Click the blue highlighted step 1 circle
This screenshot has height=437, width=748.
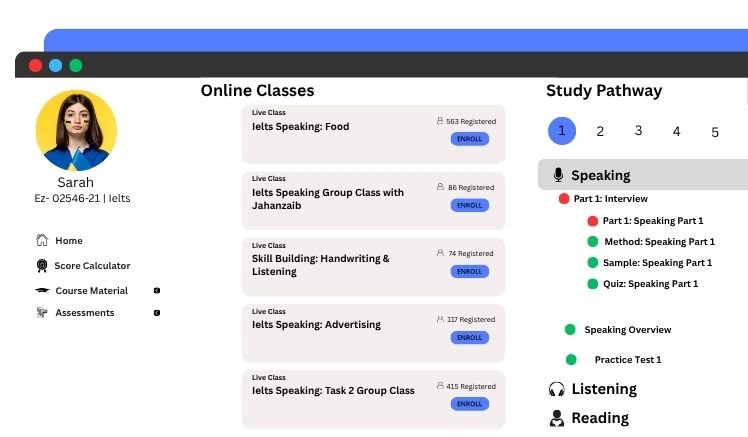pyautogui.click(x=562, y=131)
